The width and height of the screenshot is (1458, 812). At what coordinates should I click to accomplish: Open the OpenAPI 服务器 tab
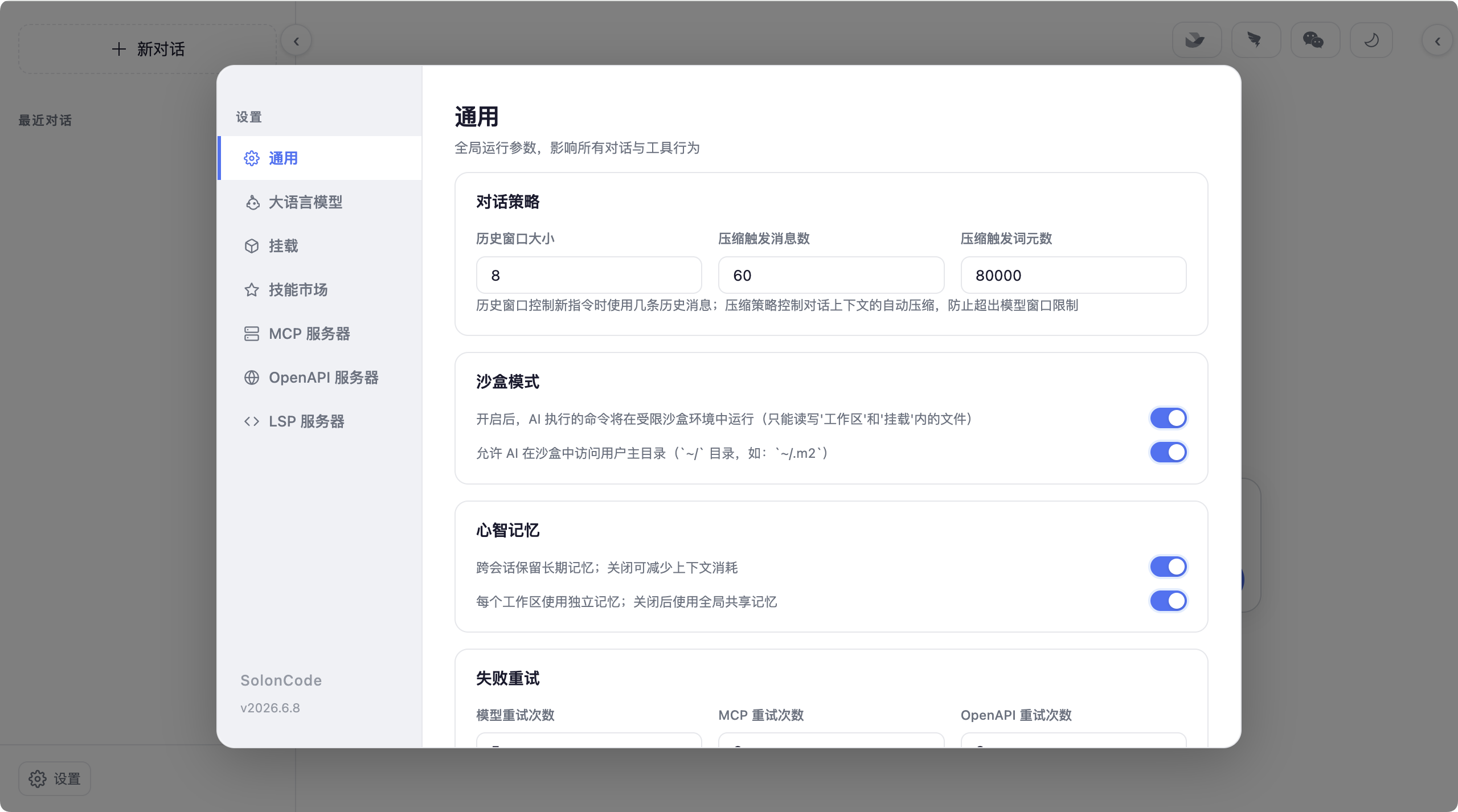pos(320,378)
